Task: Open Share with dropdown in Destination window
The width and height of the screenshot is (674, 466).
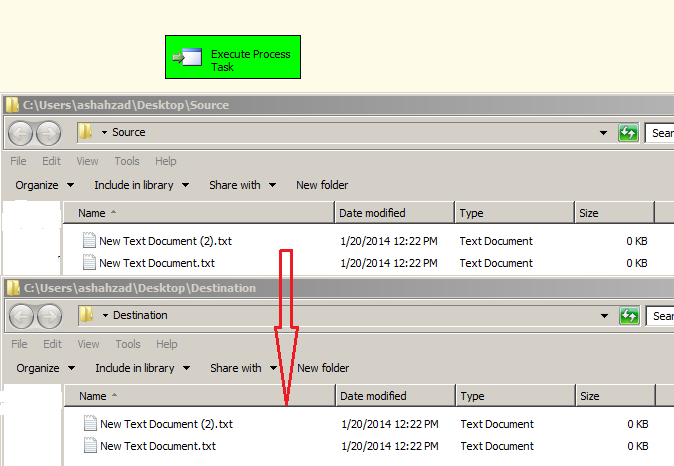Action: pos(243,368)
